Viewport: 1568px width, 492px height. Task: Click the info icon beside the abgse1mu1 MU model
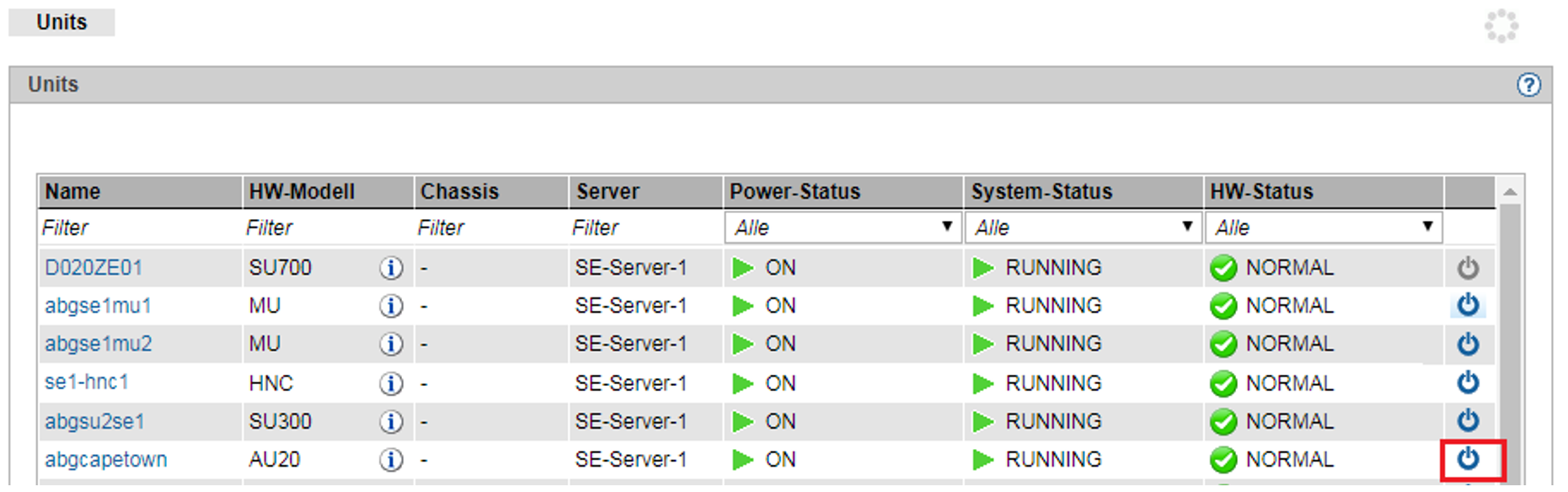coord(390,306)
